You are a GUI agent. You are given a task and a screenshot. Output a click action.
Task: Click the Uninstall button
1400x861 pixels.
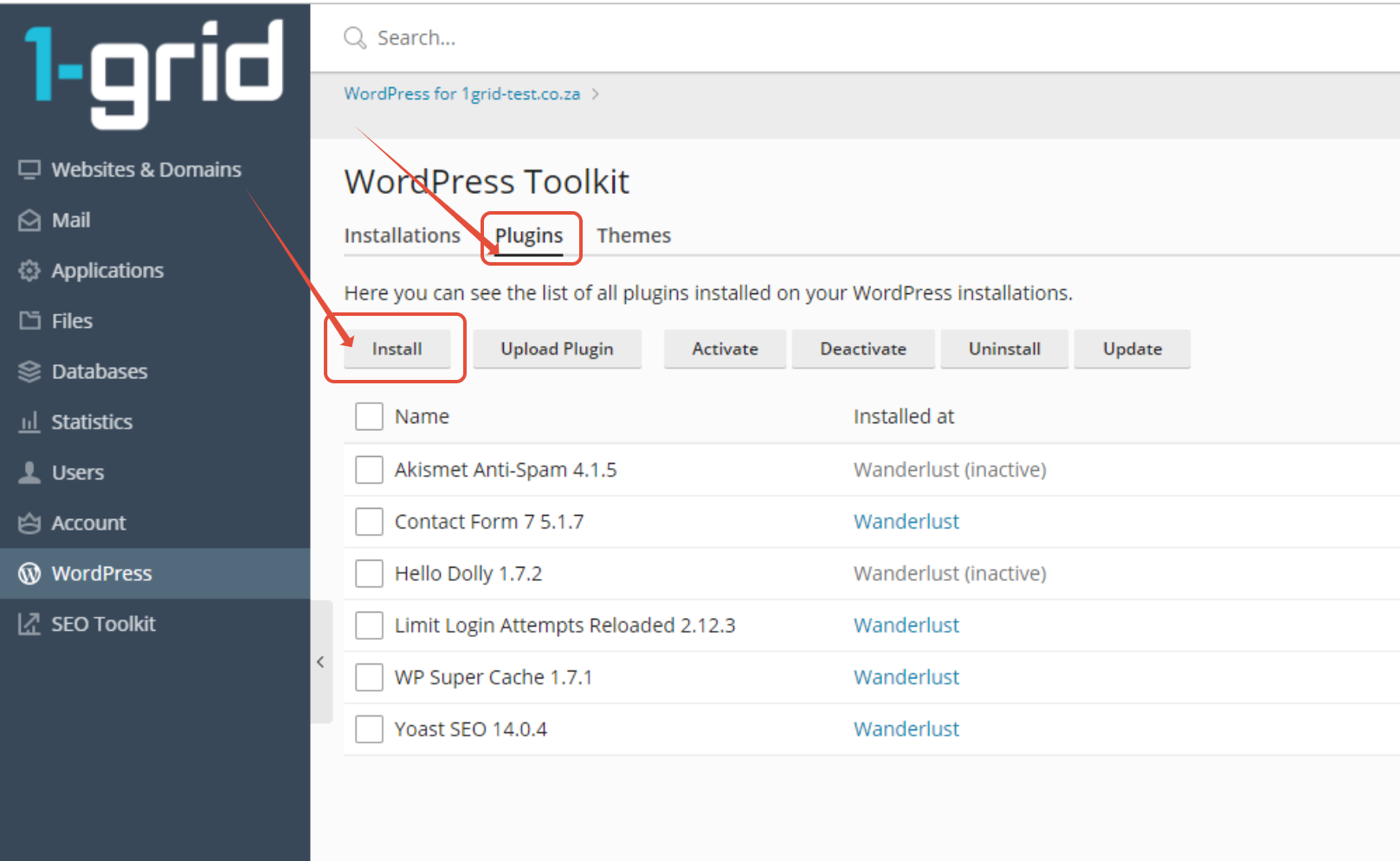pyautogui.click(x=1004, y=349)
